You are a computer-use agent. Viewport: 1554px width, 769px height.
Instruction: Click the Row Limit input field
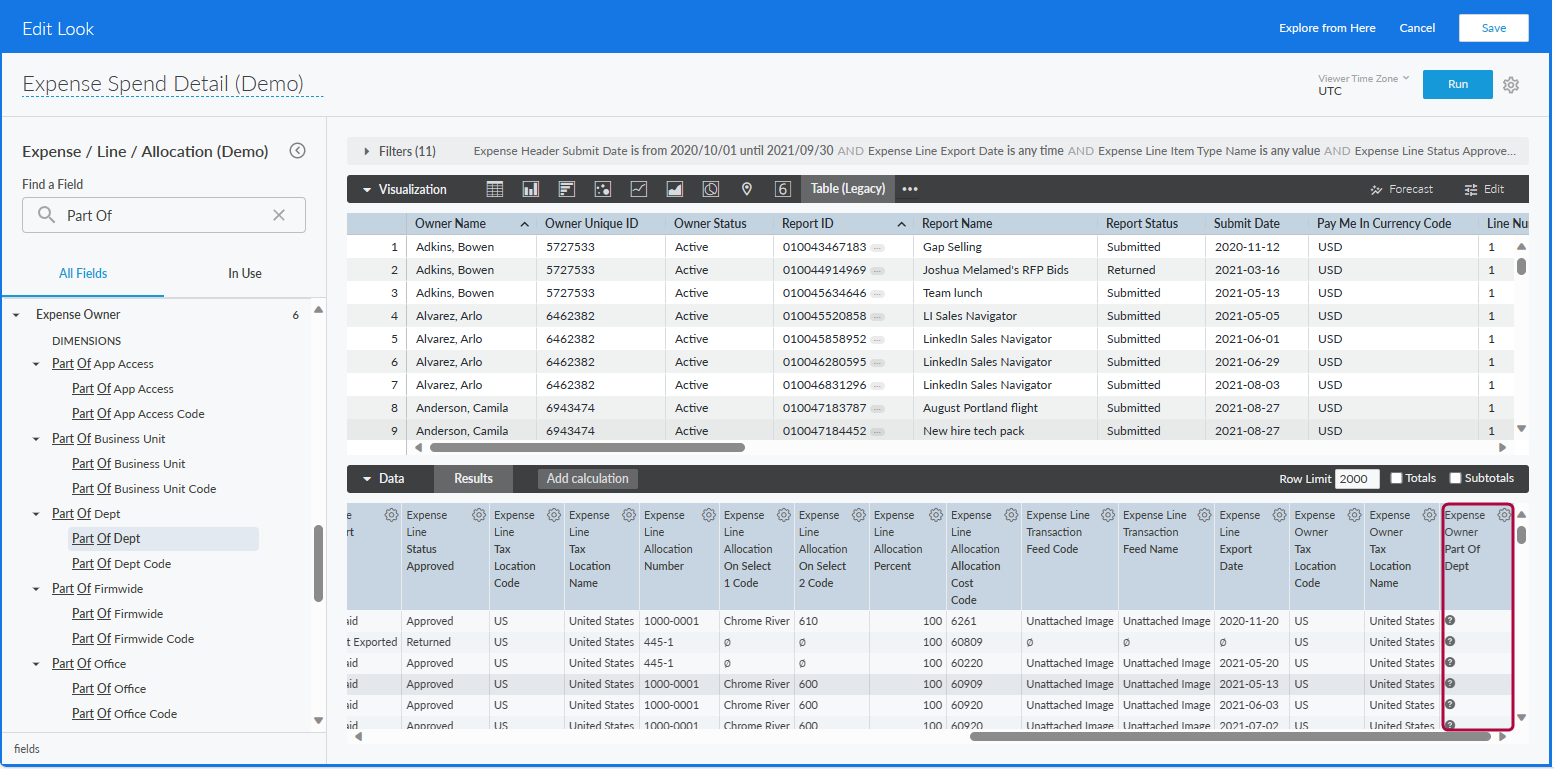(x=1357, y=479)
